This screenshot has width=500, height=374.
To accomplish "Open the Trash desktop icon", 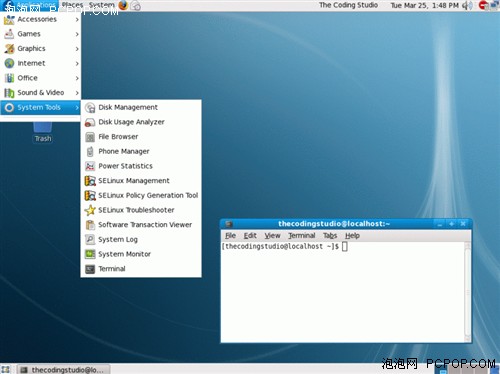I will tap(43, 132).
